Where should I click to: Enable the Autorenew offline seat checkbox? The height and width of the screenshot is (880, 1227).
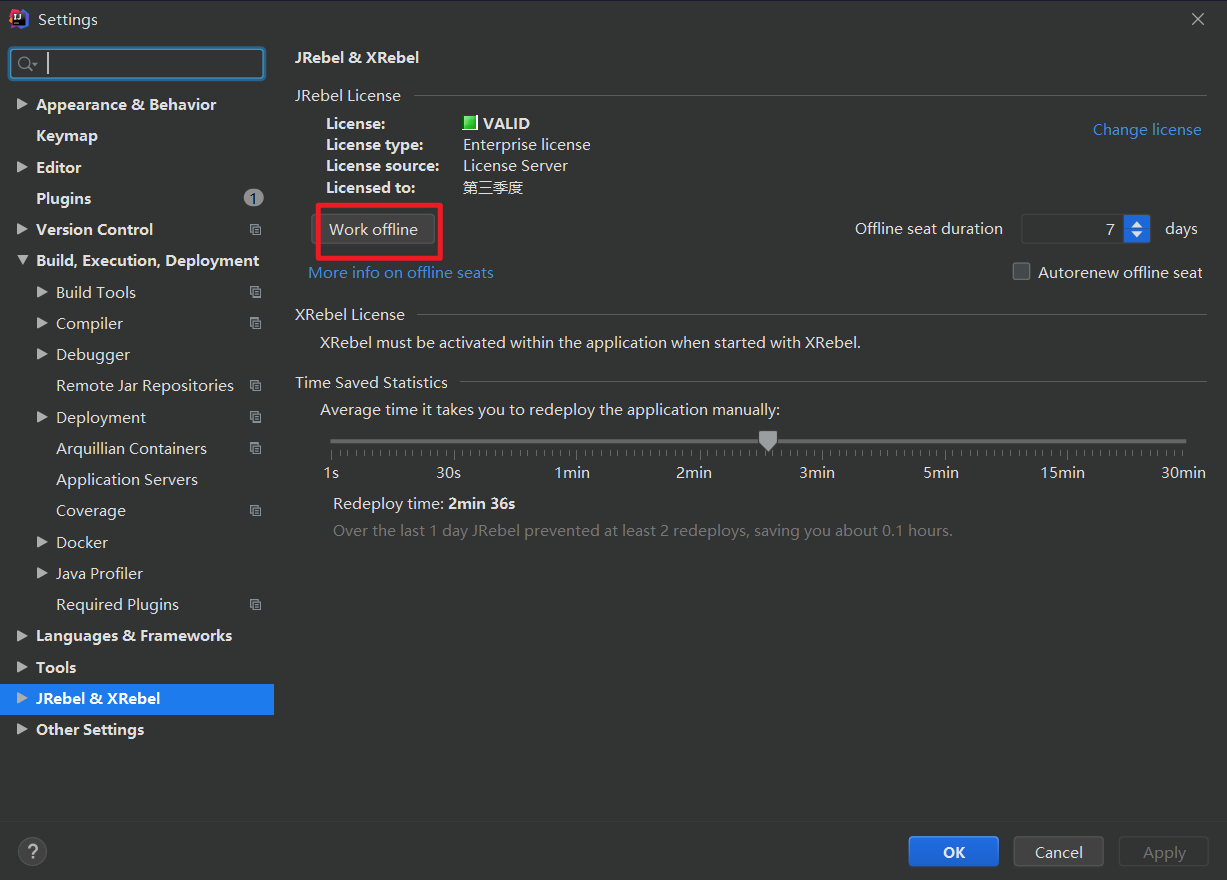pos(1021,271)
